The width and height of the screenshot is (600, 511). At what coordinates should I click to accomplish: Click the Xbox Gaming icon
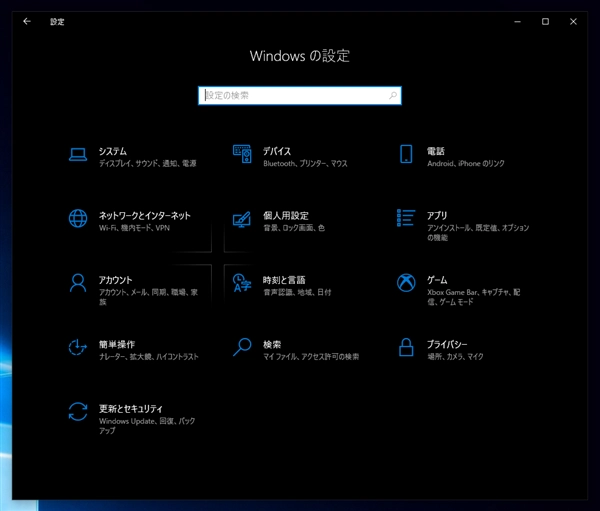406,283
